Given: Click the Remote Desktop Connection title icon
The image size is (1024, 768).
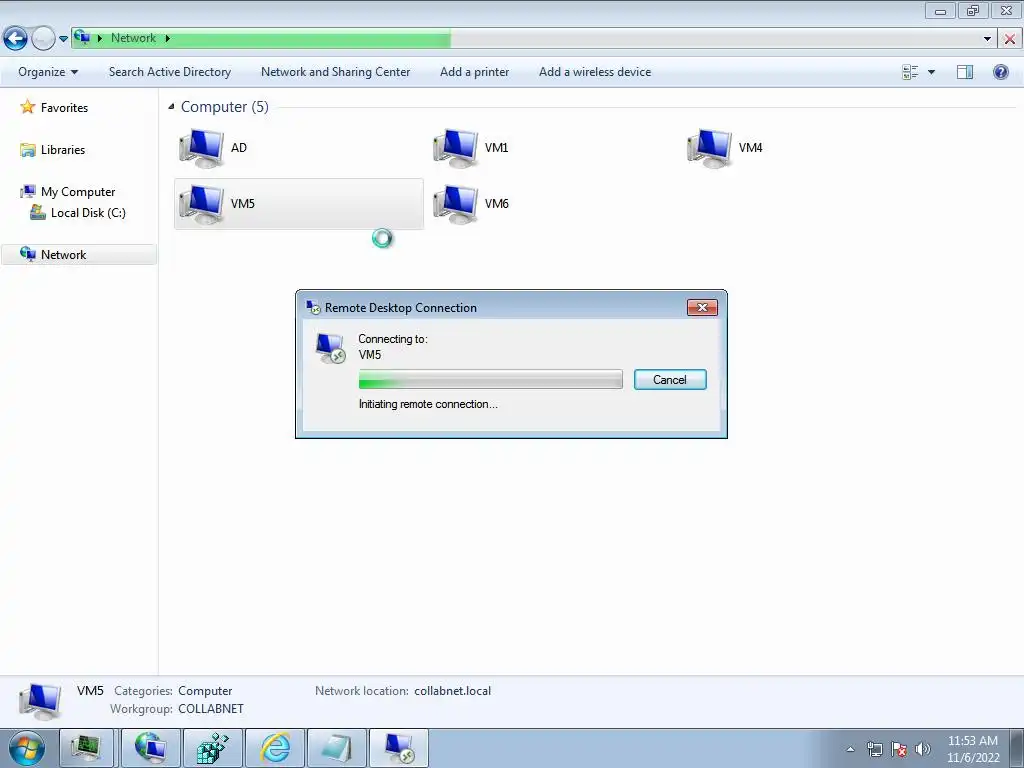Looking at the screenshot, I should (x=313, y=308).
